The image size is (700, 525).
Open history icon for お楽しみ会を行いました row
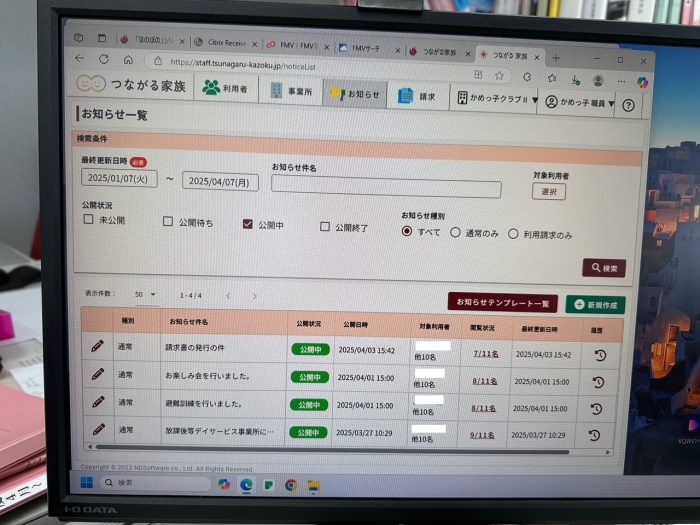[x=596, y=381]
